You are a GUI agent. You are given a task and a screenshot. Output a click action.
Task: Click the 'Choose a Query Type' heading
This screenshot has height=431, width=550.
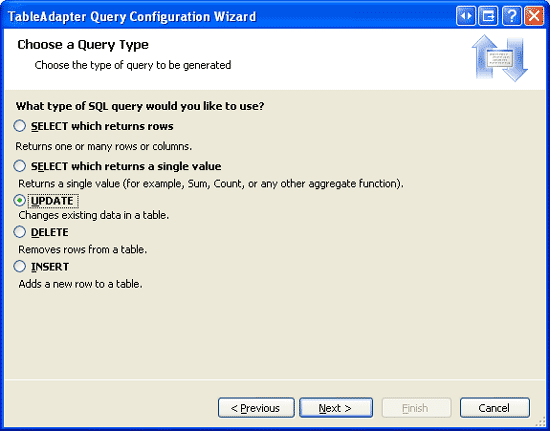(x=83, y=45)
